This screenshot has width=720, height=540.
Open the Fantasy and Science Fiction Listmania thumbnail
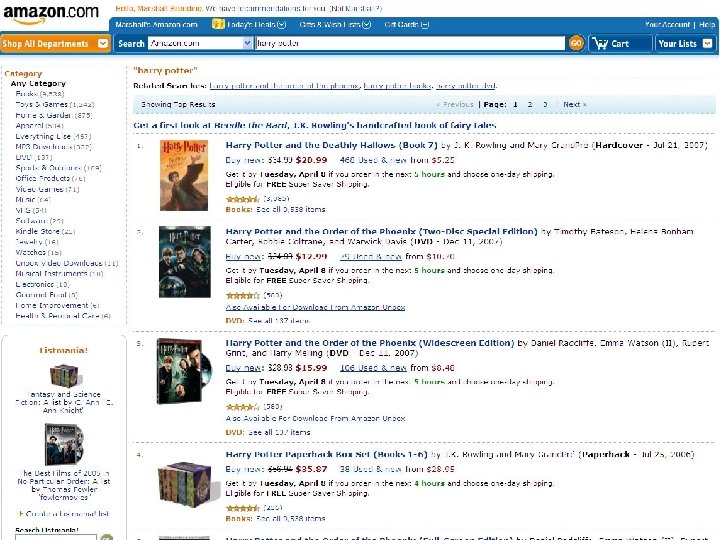point(66,376)
